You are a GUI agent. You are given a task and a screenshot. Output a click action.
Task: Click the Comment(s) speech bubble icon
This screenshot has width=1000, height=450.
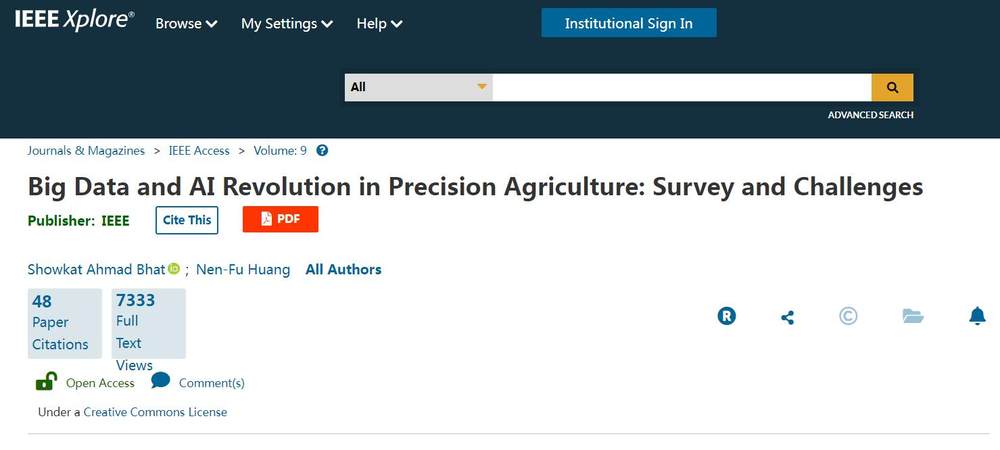[160, 381]
